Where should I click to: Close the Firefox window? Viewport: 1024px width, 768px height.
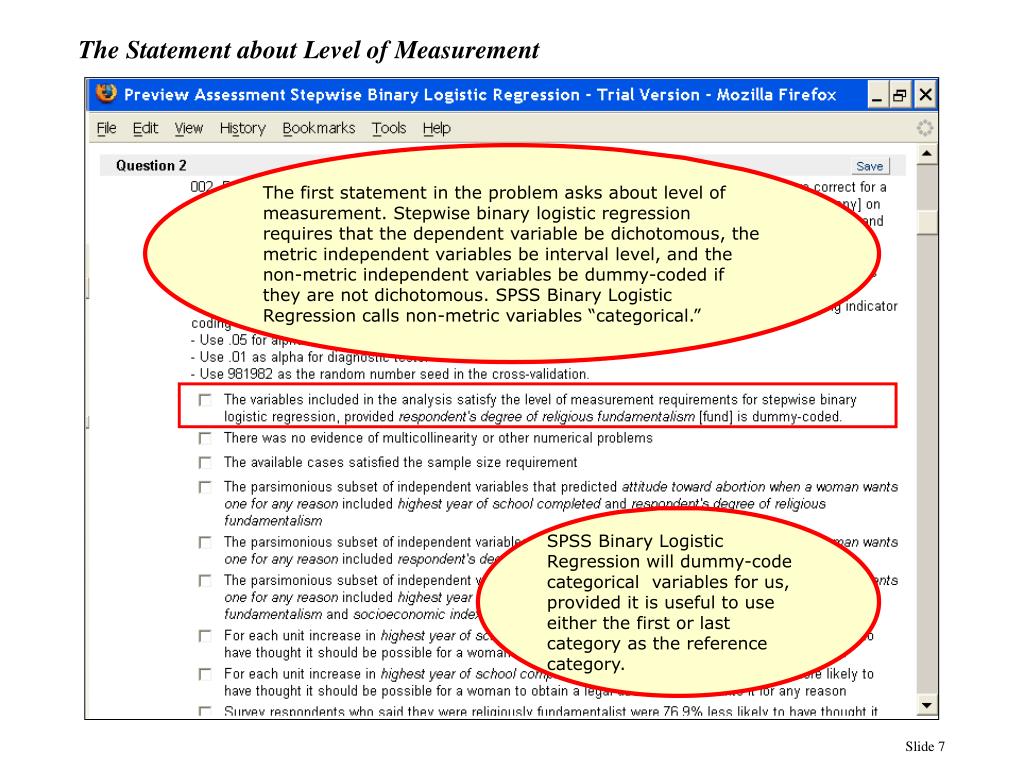click(x=925, y=95)
